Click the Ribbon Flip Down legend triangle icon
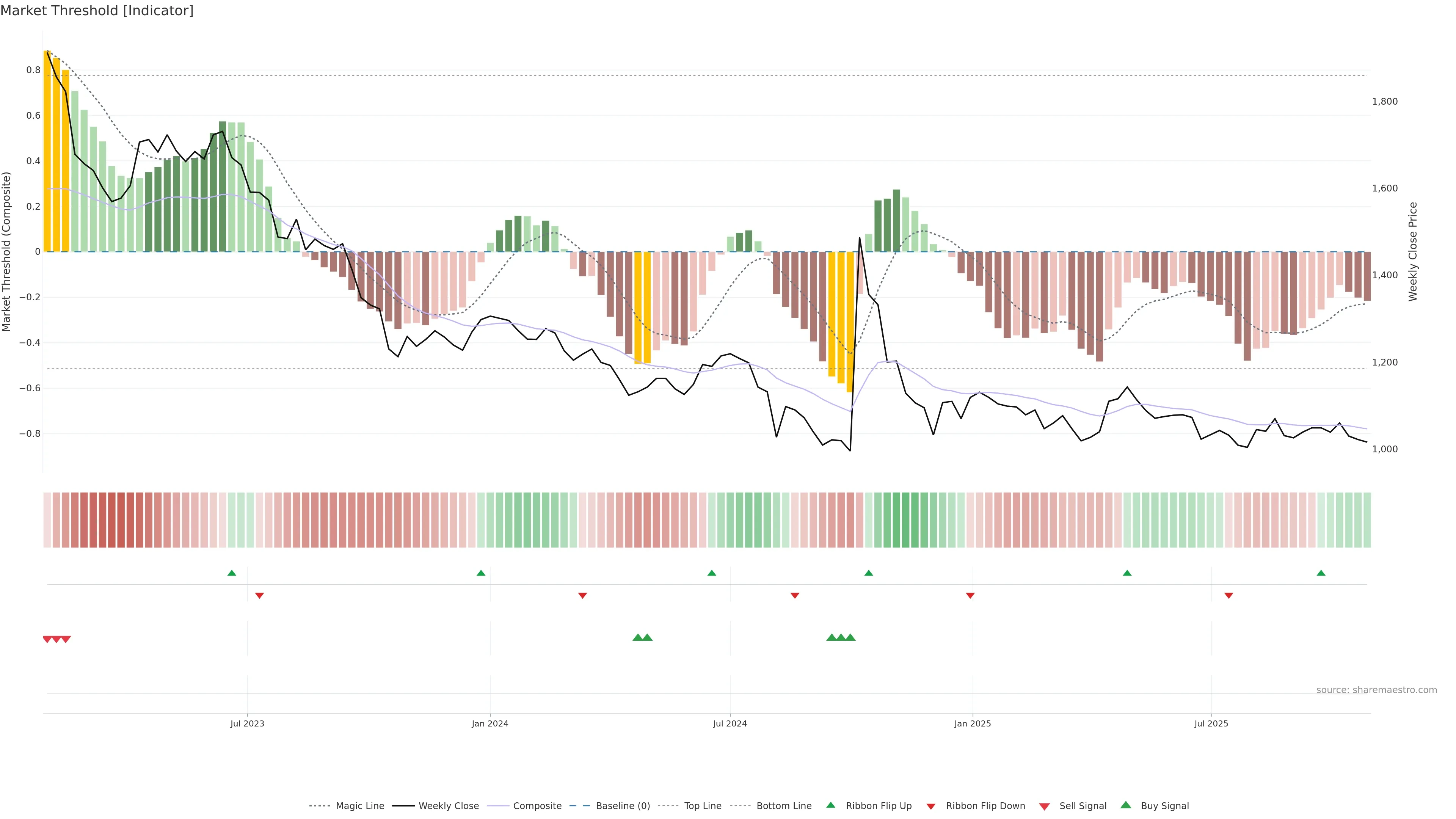The width and height of the screenshot is (1456, 819). 930,806
